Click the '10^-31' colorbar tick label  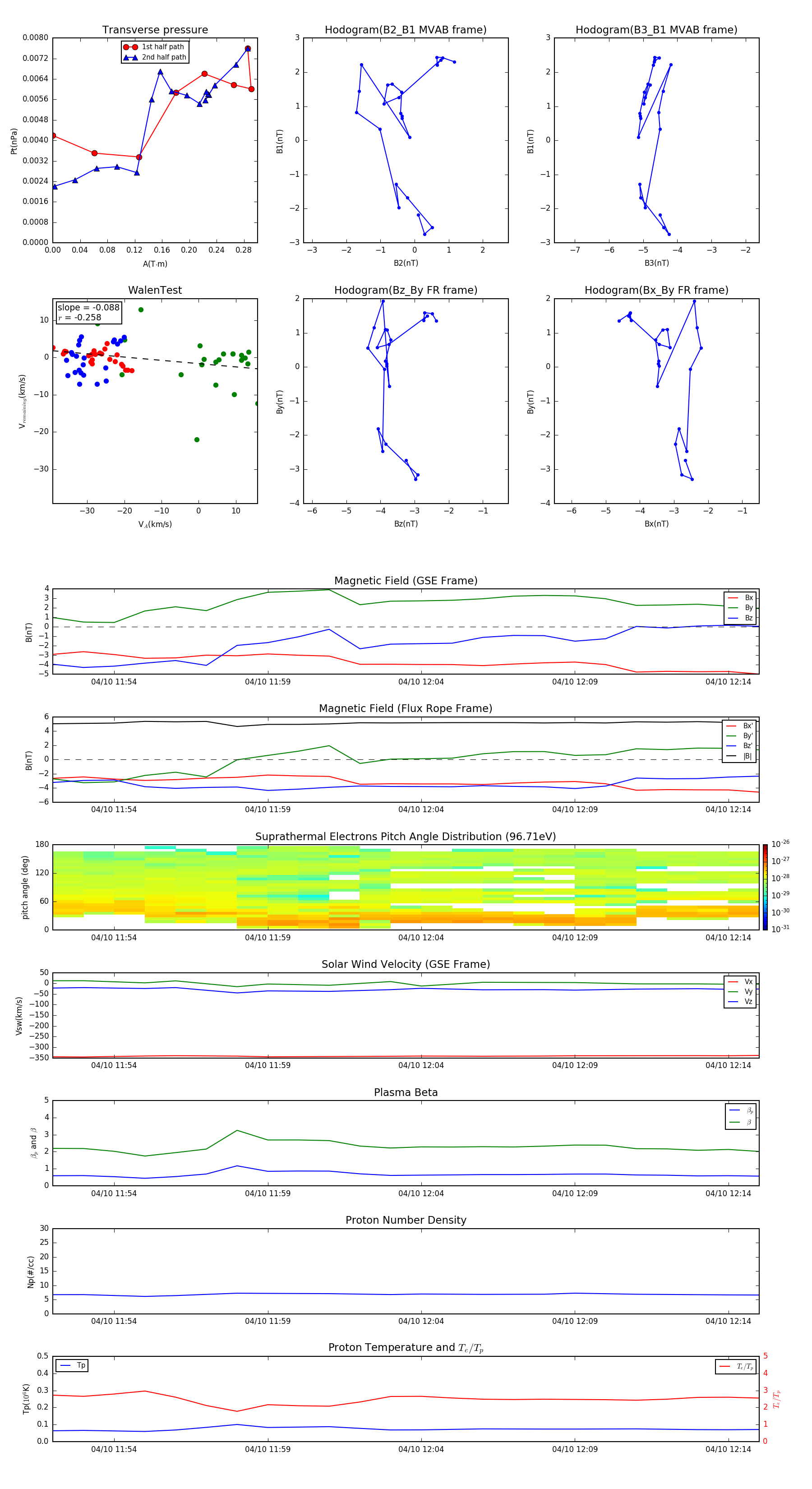pos(780,929)
